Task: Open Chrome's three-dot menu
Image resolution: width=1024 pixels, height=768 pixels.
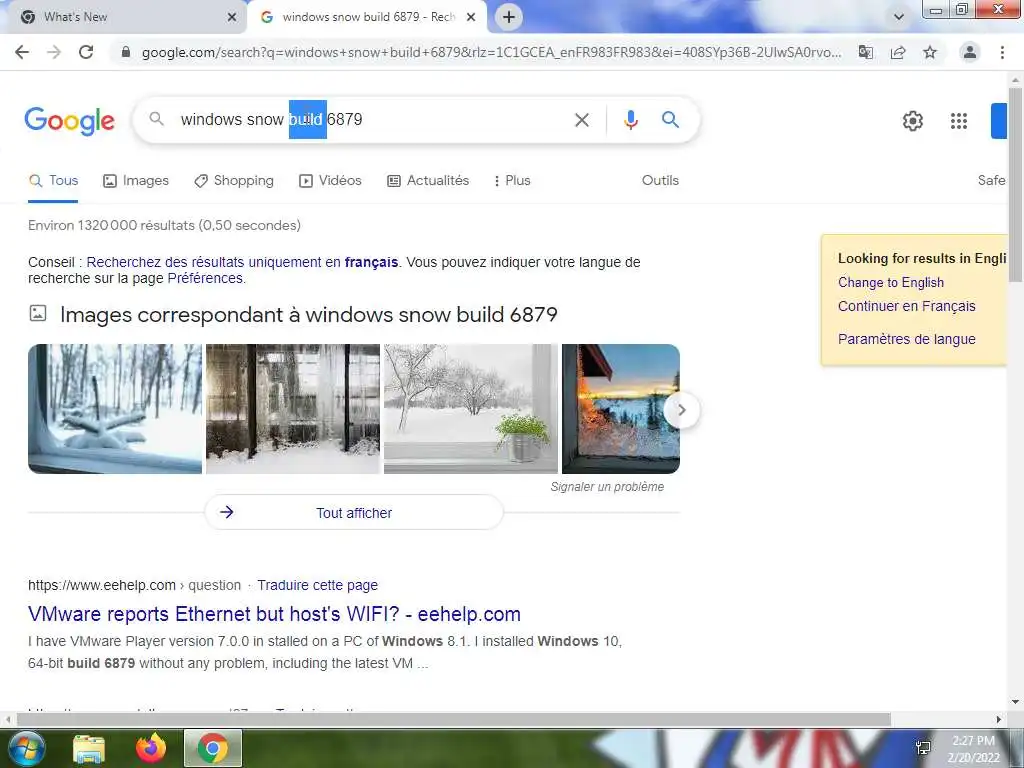Action: point(1002,52)
